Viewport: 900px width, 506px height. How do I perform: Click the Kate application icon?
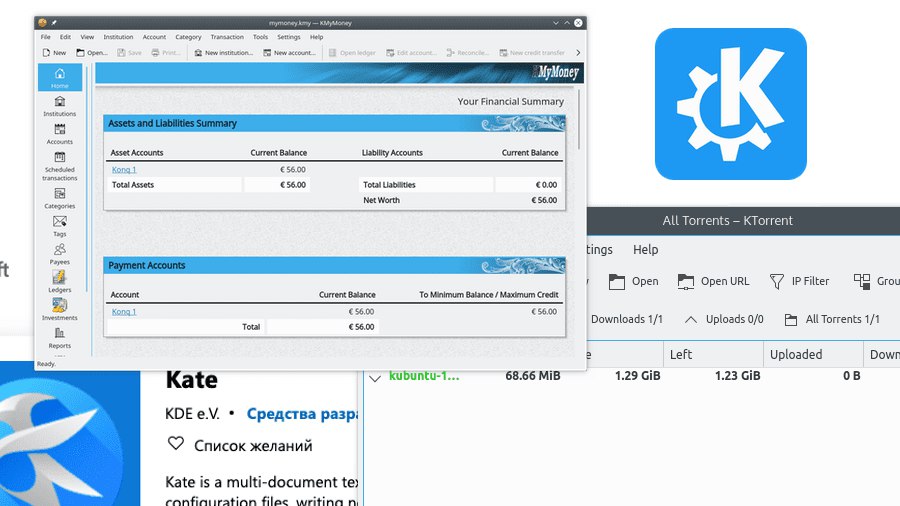pyautogui.click(x=70, y=434)
